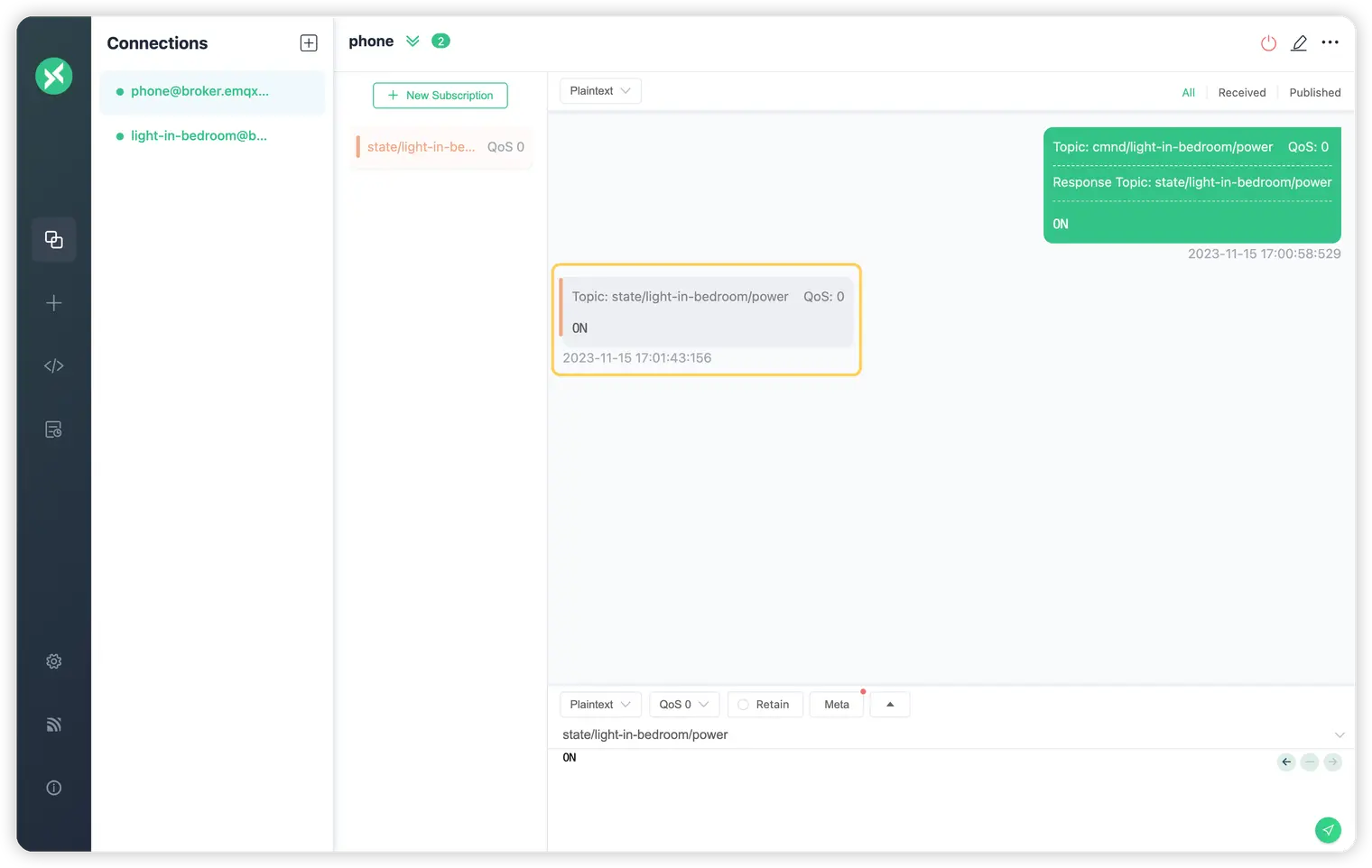Open the Connections page icon in sidebar
1372x868 pixels.
click(54, 240)
